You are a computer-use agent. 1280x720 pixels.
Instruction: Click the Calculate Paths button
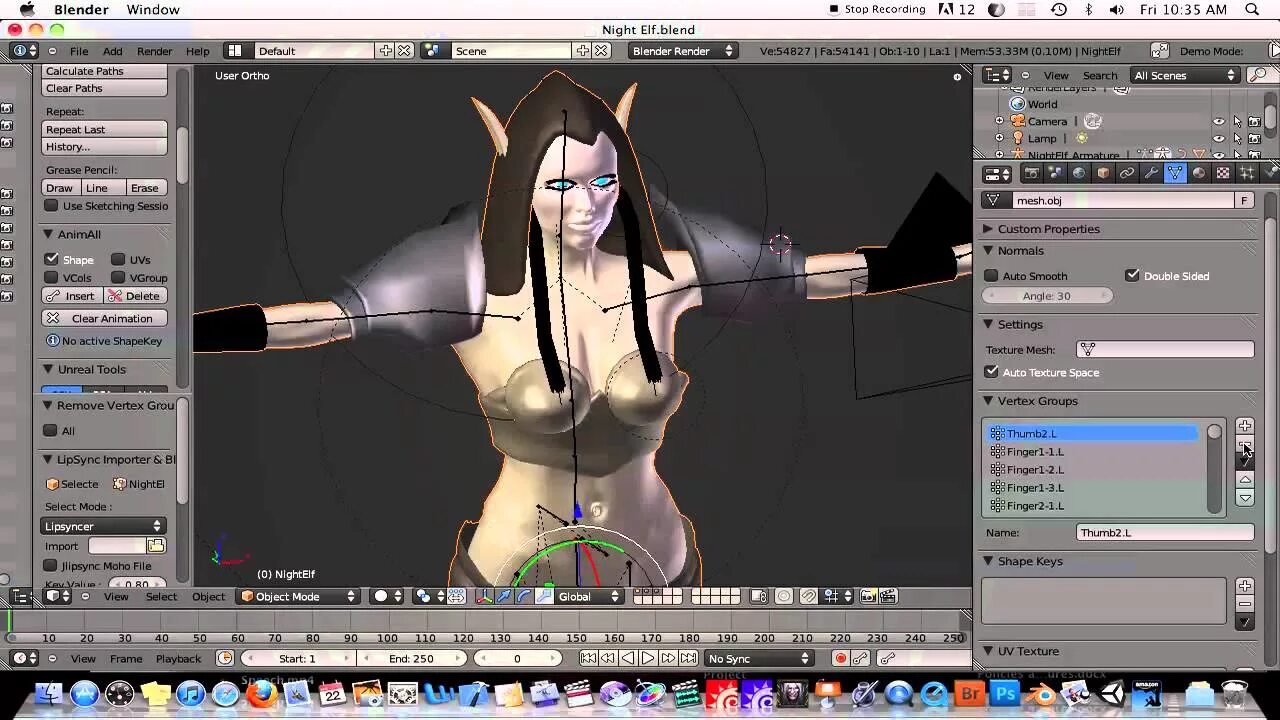coord(104,72)
